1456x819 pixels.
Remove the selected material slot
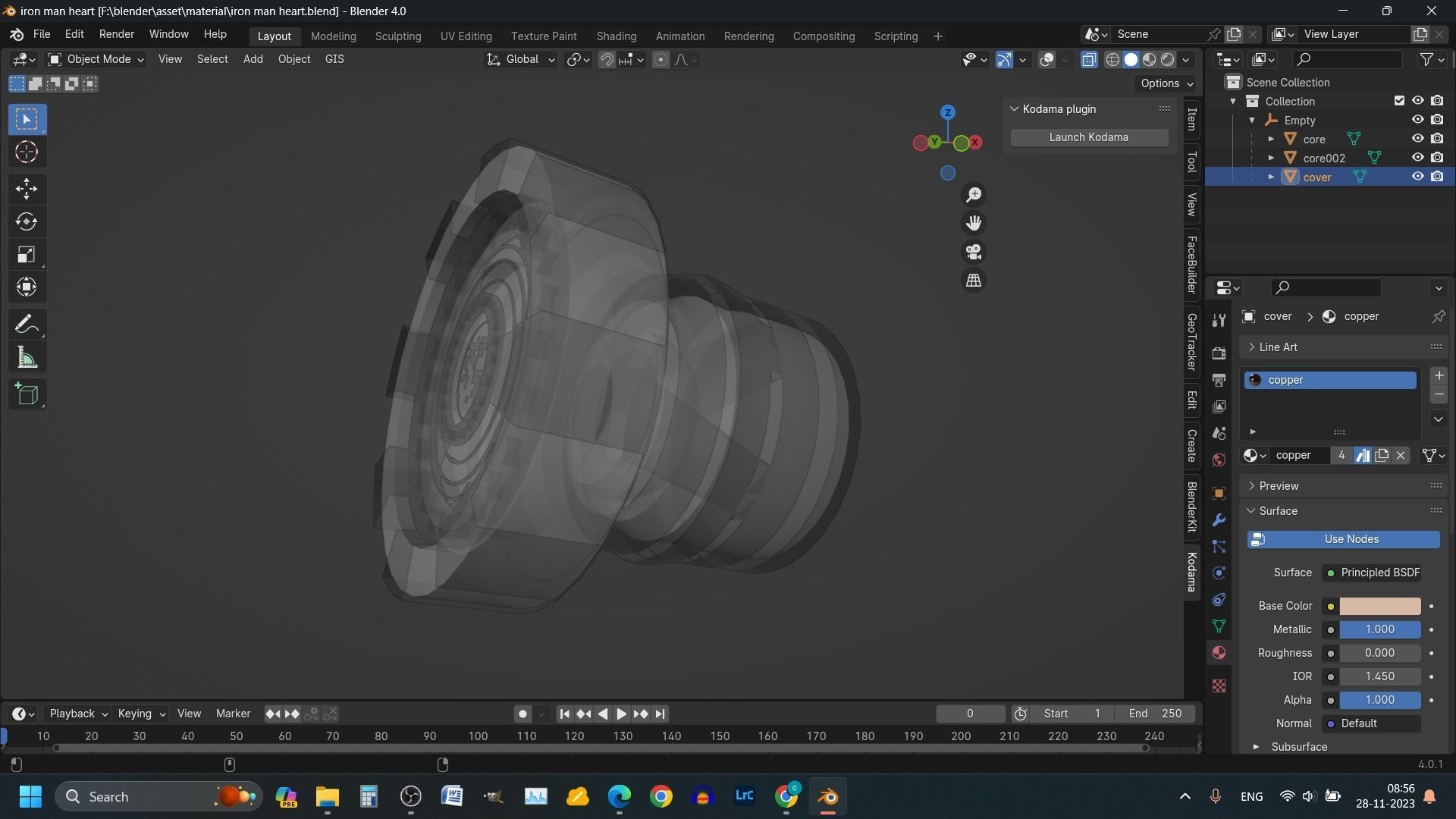[x=1439, y=394]
